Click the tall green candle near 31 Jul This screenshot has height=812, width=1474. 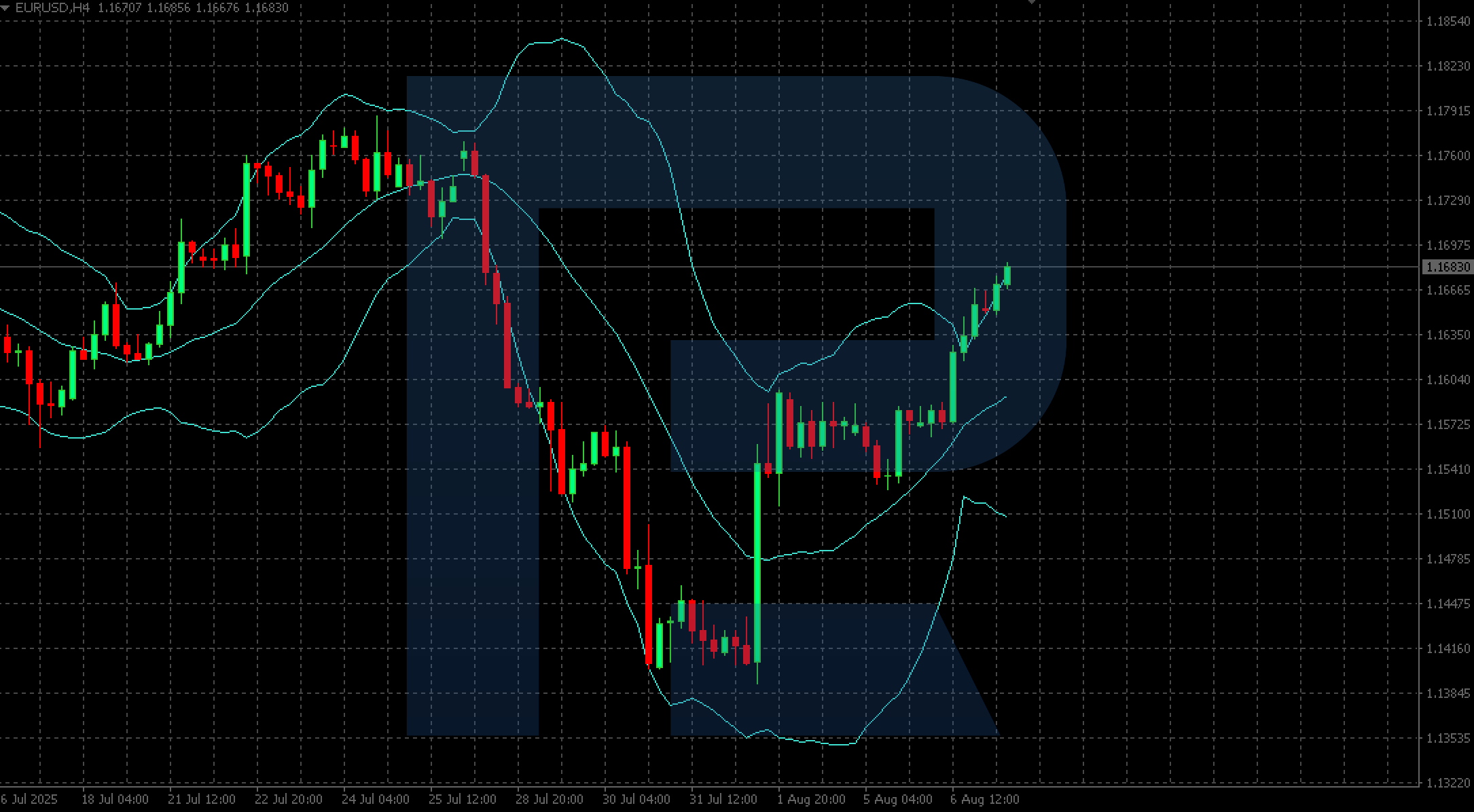click(x=757, y=564)
